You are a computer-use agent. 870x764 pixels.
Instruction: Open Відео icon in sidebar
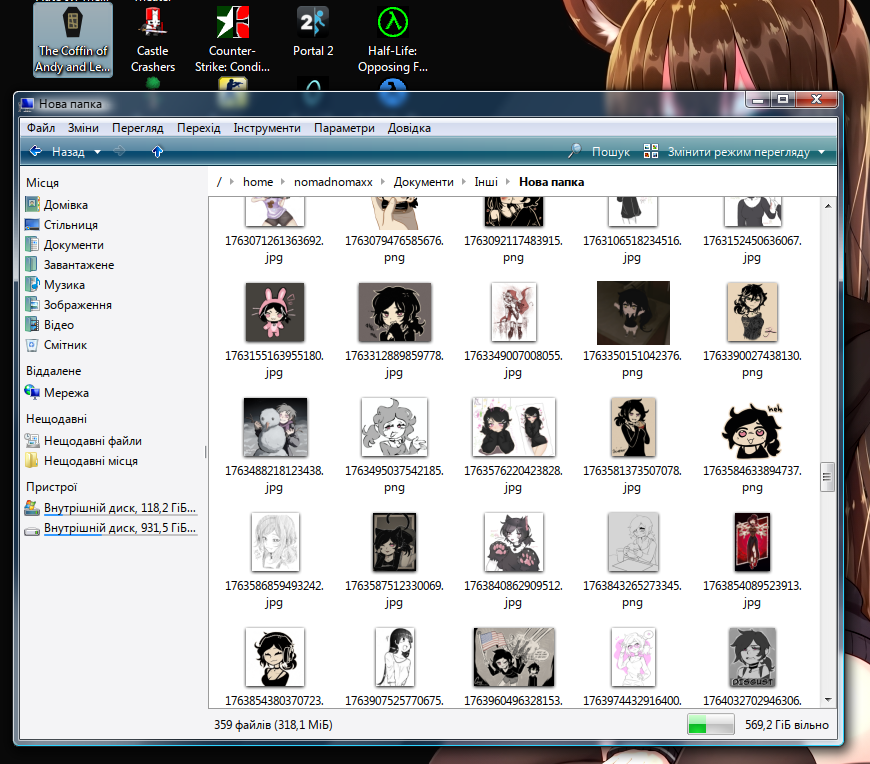pos(32,324)
